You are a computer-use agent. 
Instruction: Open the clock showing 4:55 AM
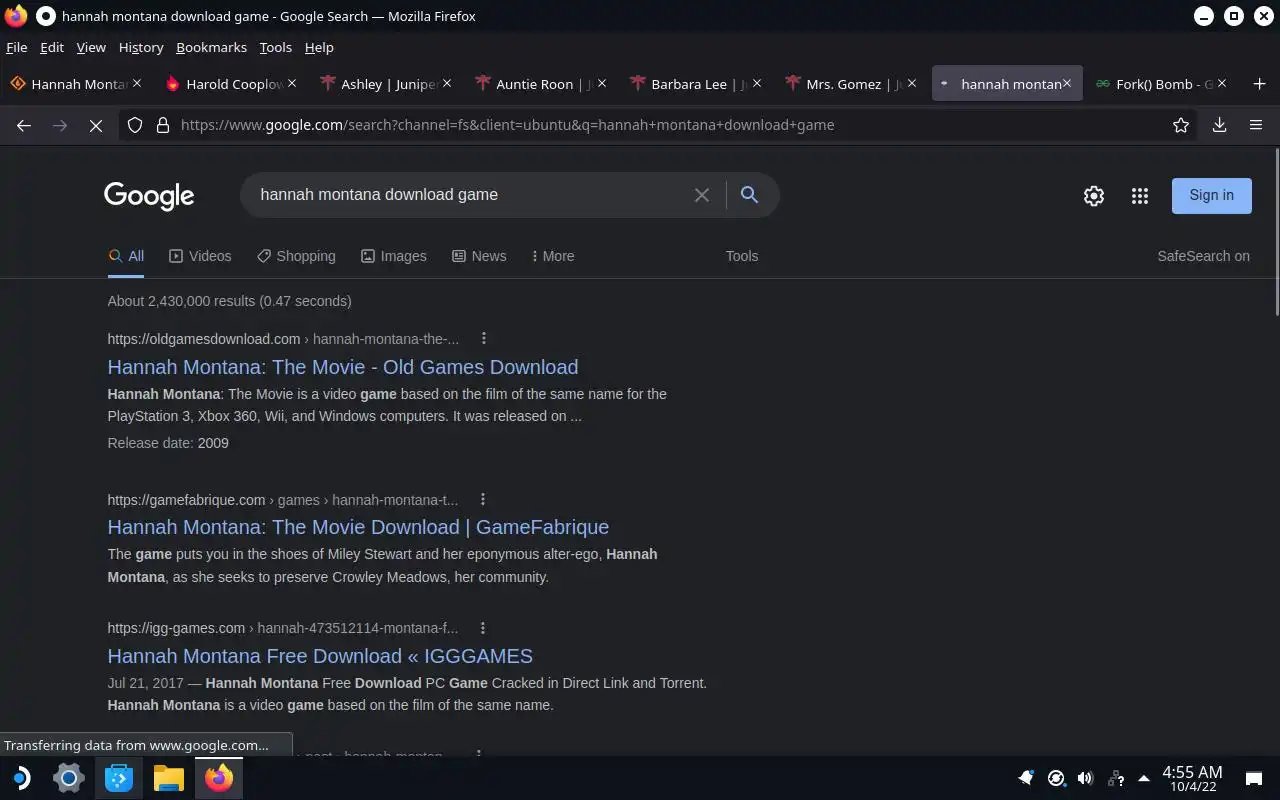point(1192,778)
